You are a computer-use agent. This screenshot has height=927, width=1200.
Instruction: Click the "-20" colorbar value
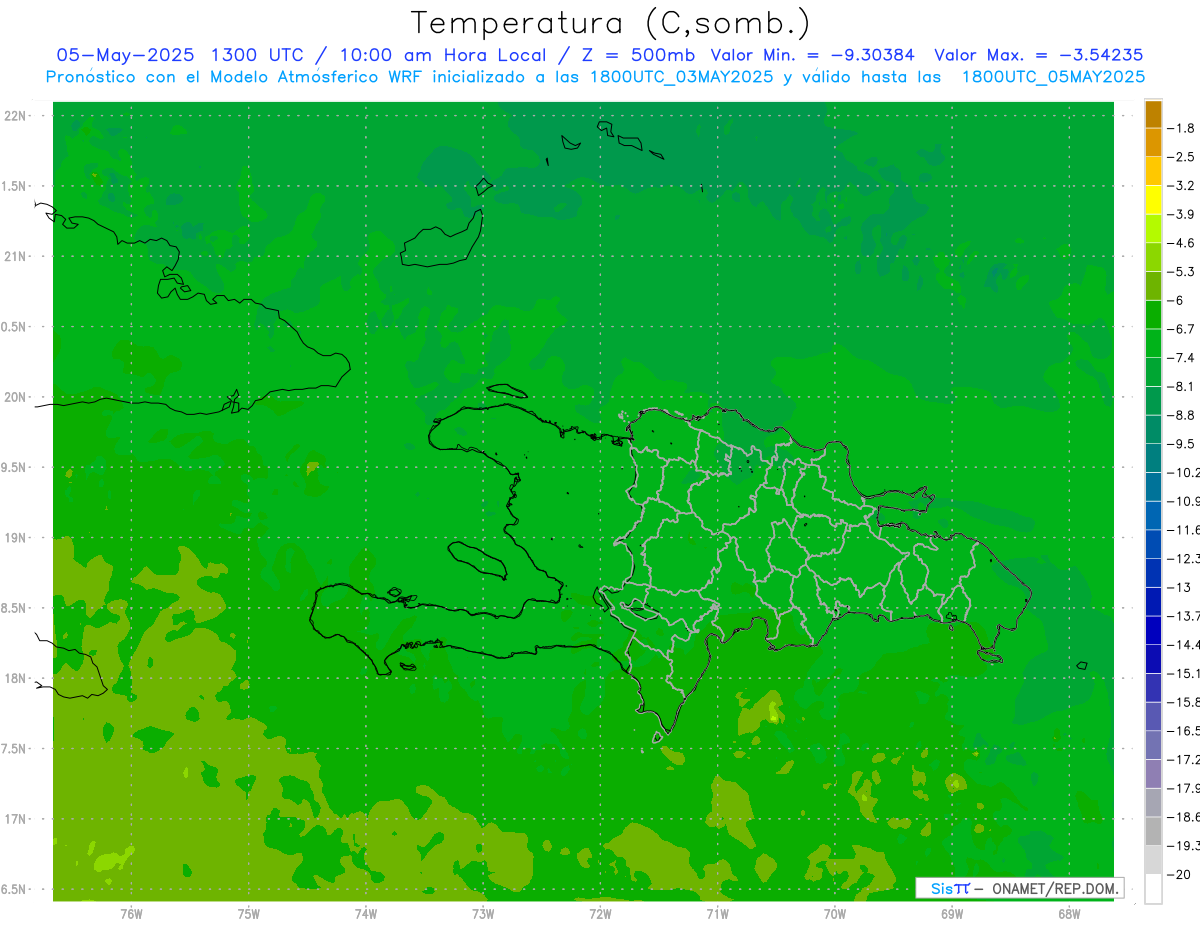[x=1180, y=875]
